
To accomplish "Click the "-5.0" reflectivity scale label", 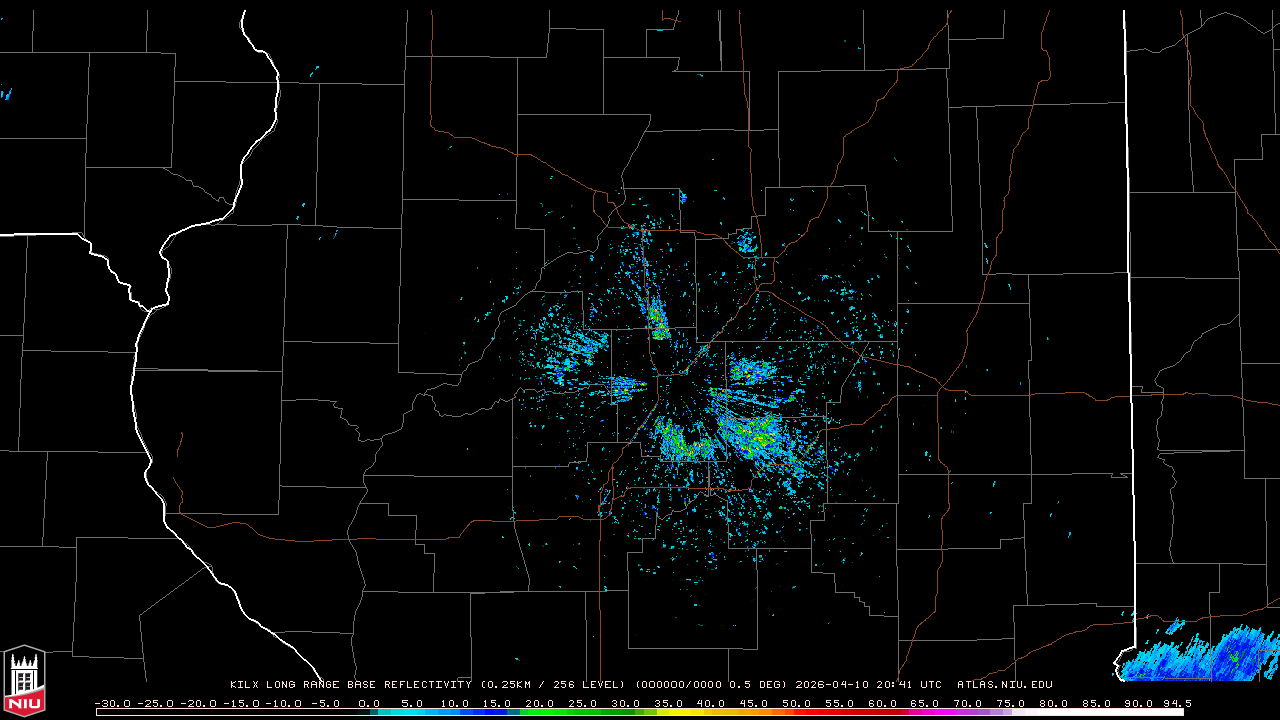I will point(324,704).
